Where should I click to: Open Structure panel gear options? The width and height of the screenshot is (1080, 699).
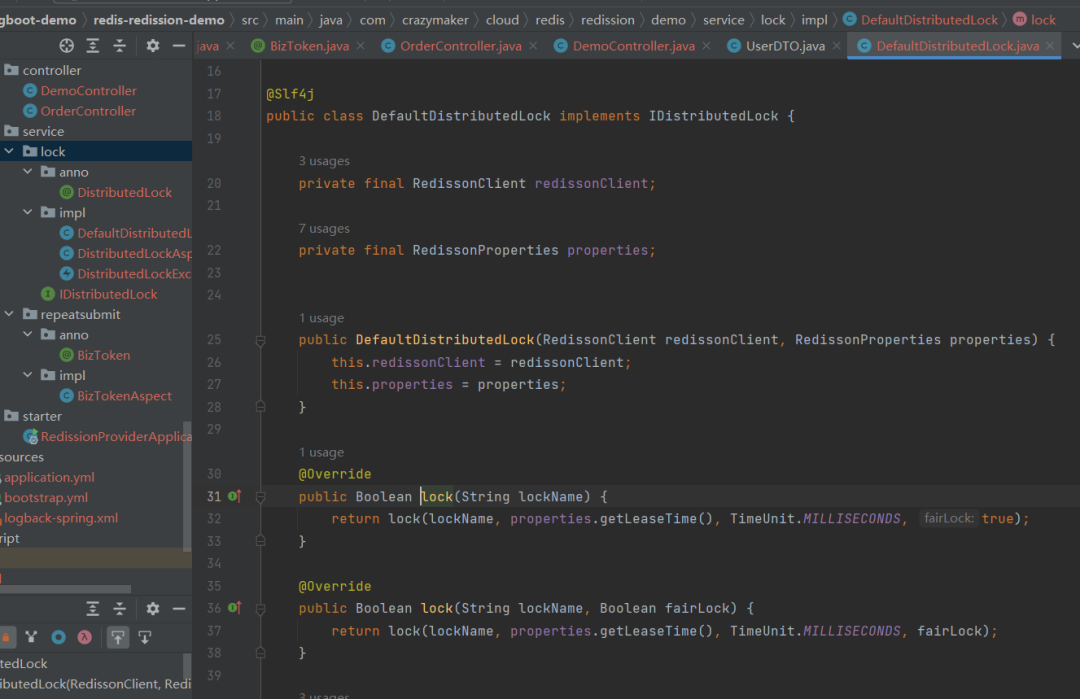153,609
